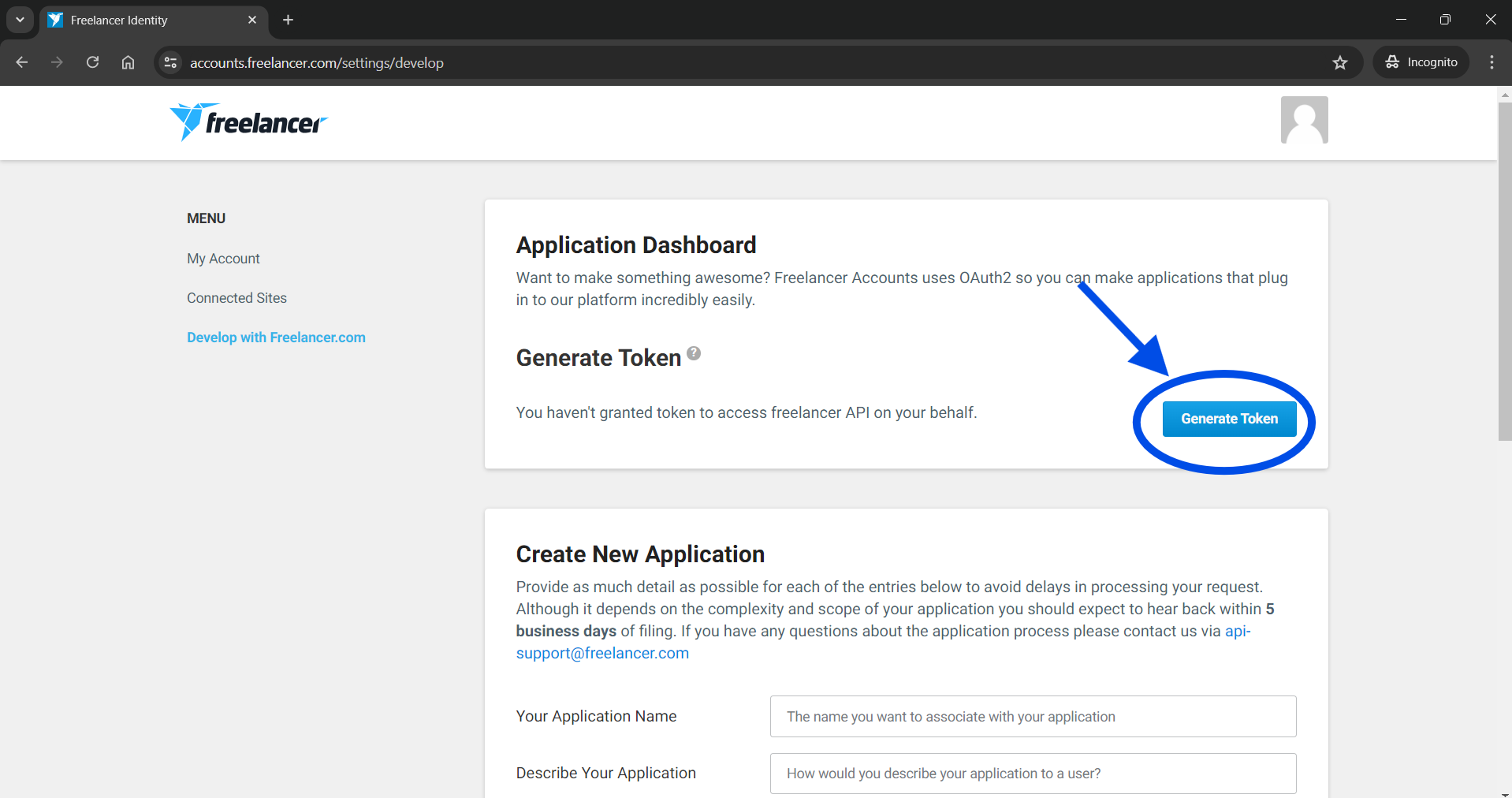Minimize the browser window

coord(1401,20)
